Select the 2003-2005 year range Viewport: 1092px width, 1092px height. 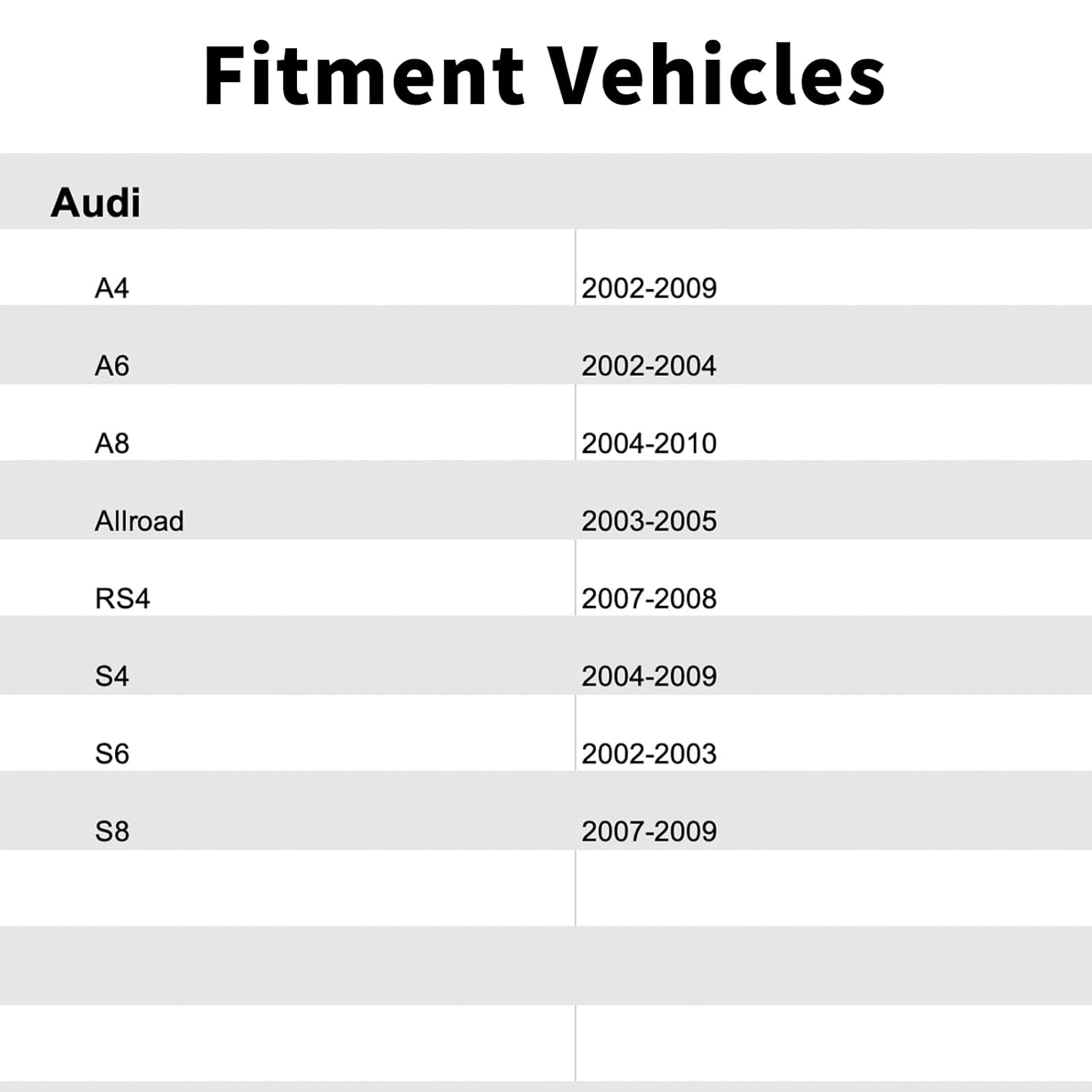pos(649,521)
